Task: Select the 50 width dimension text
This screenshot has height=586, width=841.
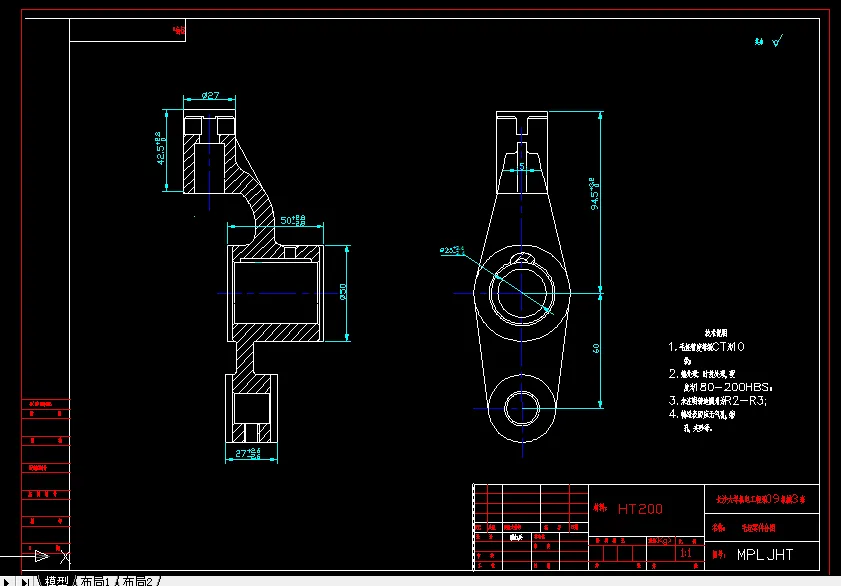Action: 293,220
